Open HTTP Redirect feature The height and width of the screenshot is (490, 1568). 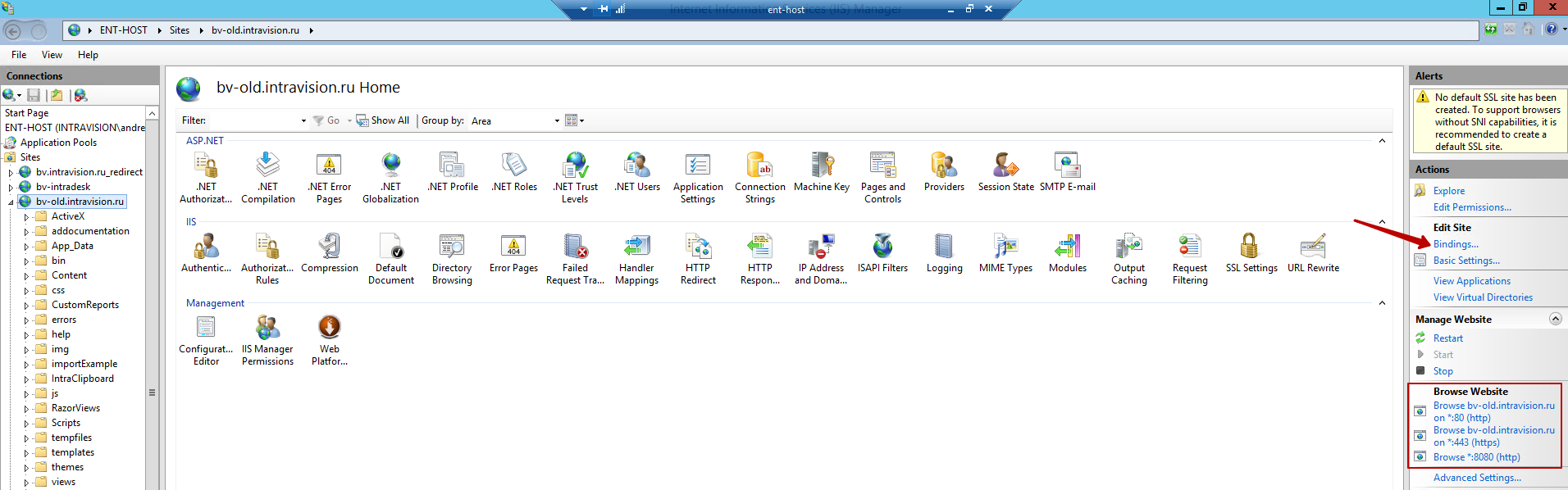(x=698, y=258)
